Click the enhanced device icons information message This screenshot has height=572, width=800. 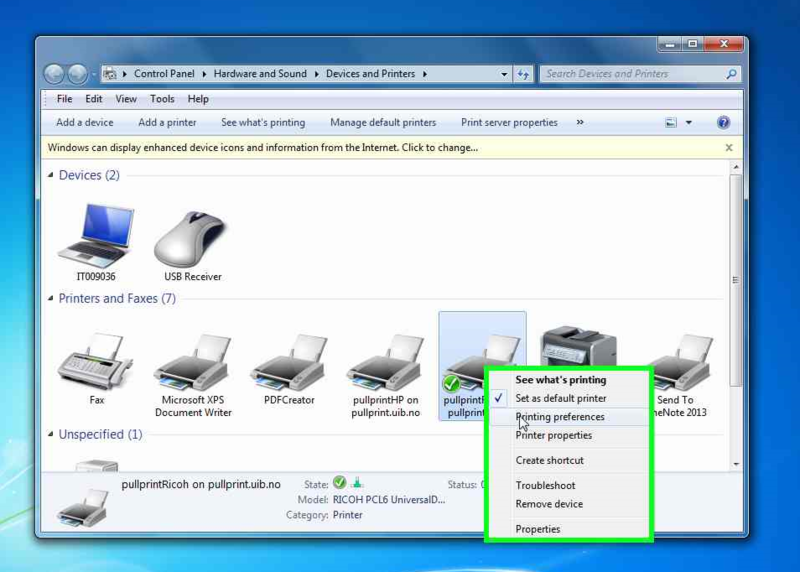pos(263,147)
